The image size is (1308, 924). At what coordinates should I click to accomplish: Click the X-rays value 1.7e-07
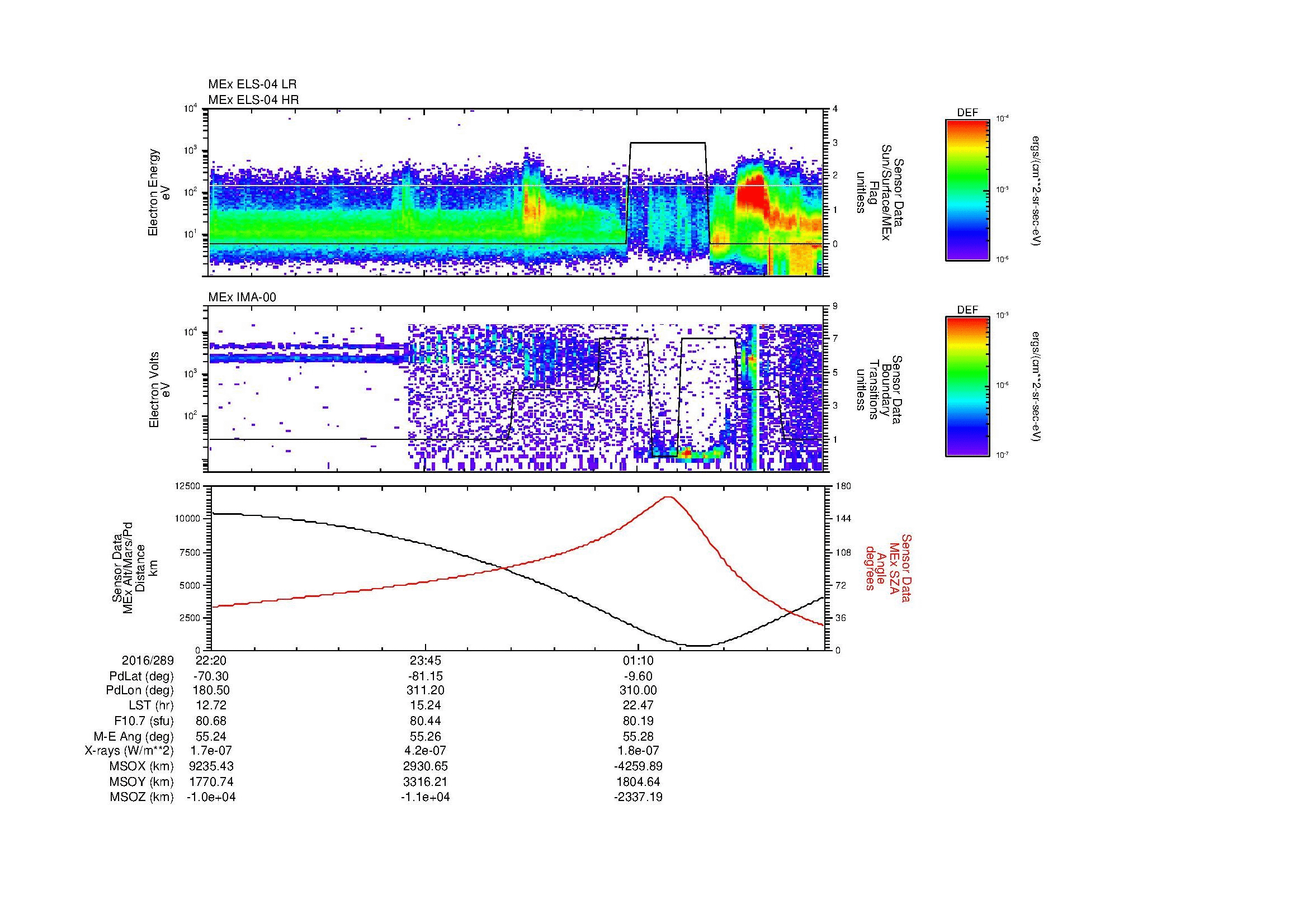click(211, 751)
